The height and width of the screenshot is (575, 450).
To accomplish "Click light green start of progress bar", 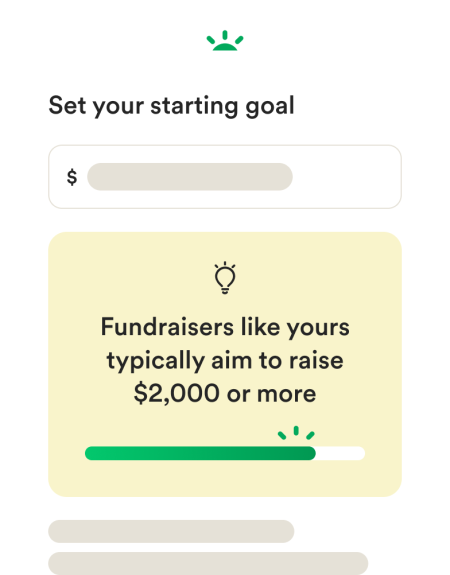I will point(97,453).
